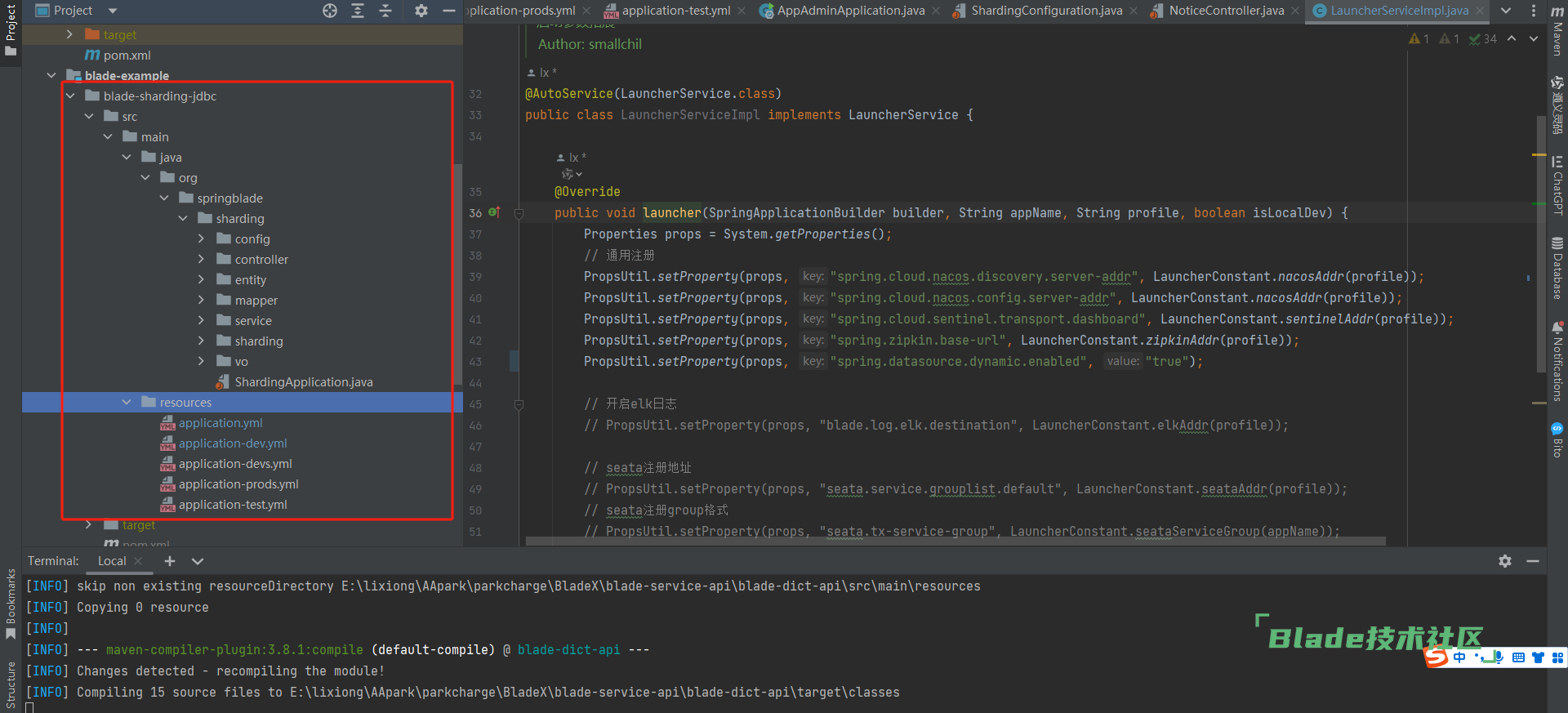This screenshot has height=713, width=1568.
Task: Fold the launcher method at line 36
Action: tap(519, 213)
